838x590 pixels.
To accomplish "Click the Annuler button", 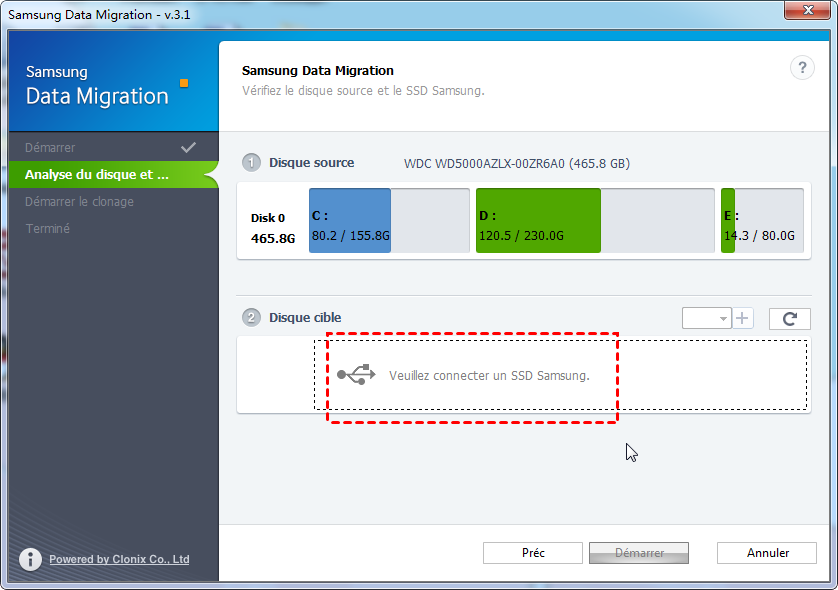I will click(x=767, y=553).
